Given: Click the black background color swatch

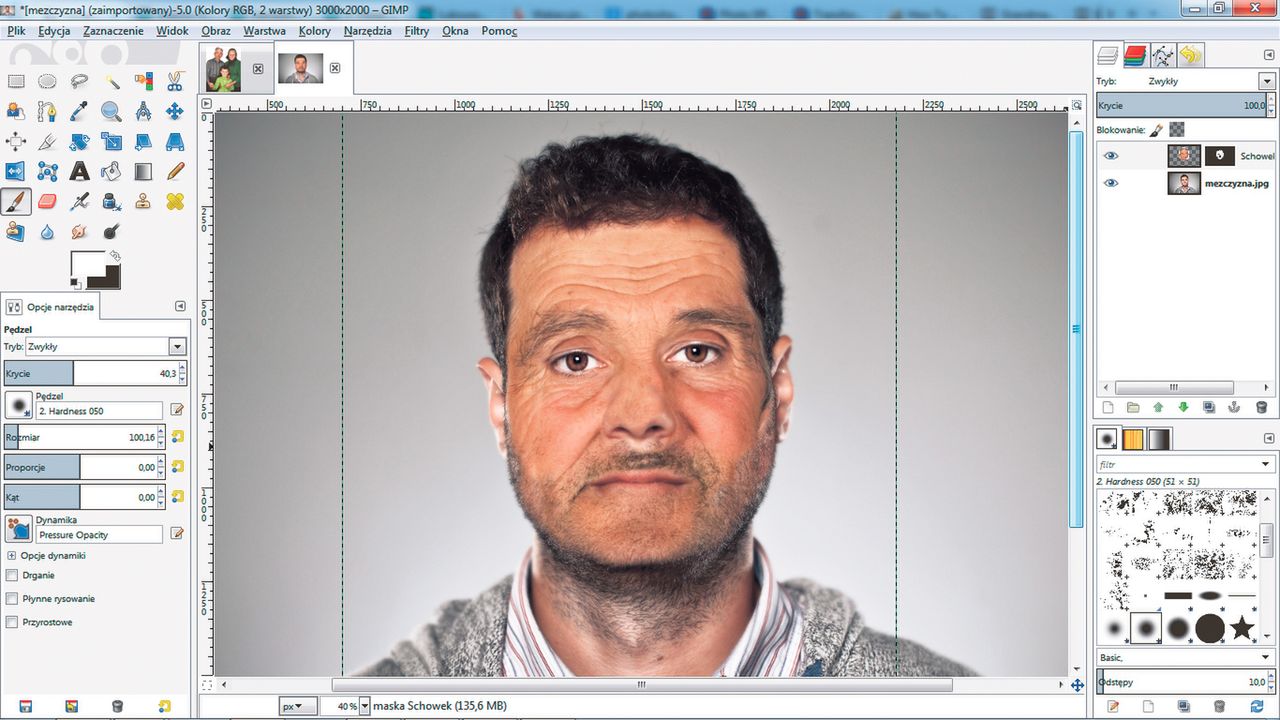Looking at the screenshot, I should click(110, 279).
